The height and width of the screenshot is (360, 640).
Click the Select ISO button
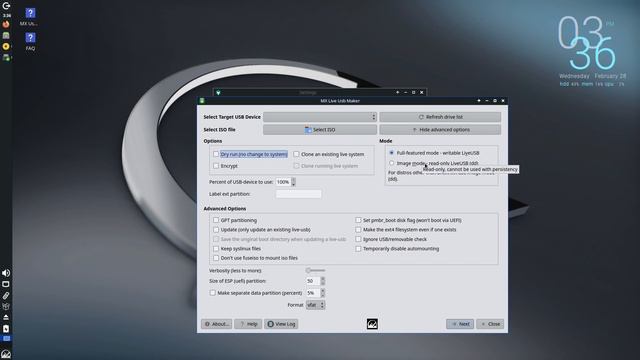tap(320, 130)
